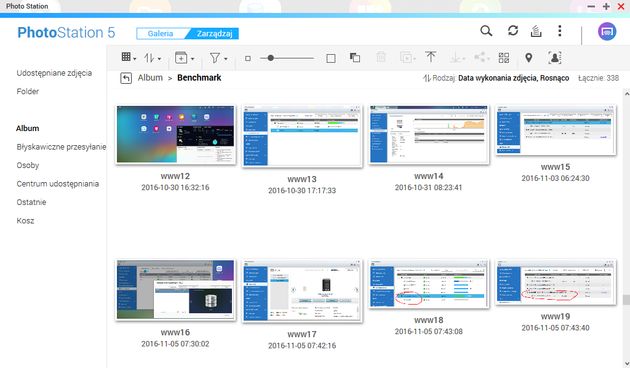The height and width of the screenshot is (368, 630).
Task: Click the file name www17
Action: tap(302, 334)
